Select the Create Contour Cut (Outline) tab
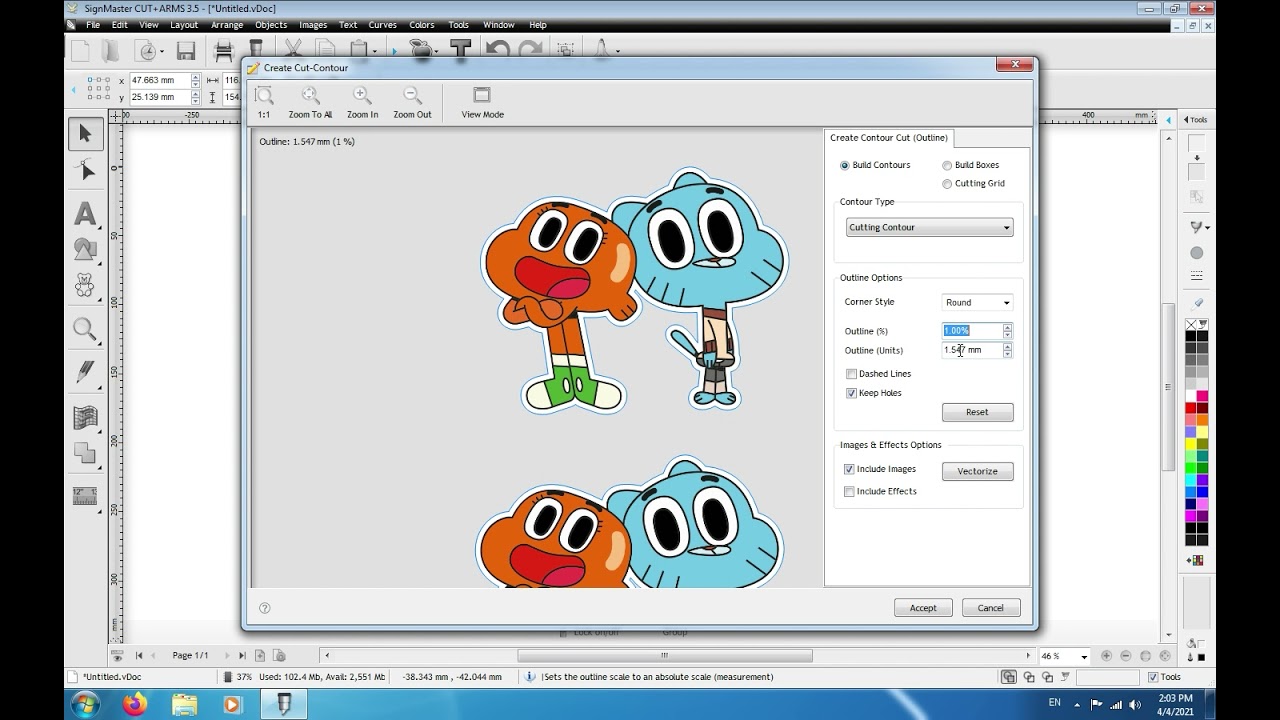The width and height of the screenshot is (1280, 720). coord(889,138)
